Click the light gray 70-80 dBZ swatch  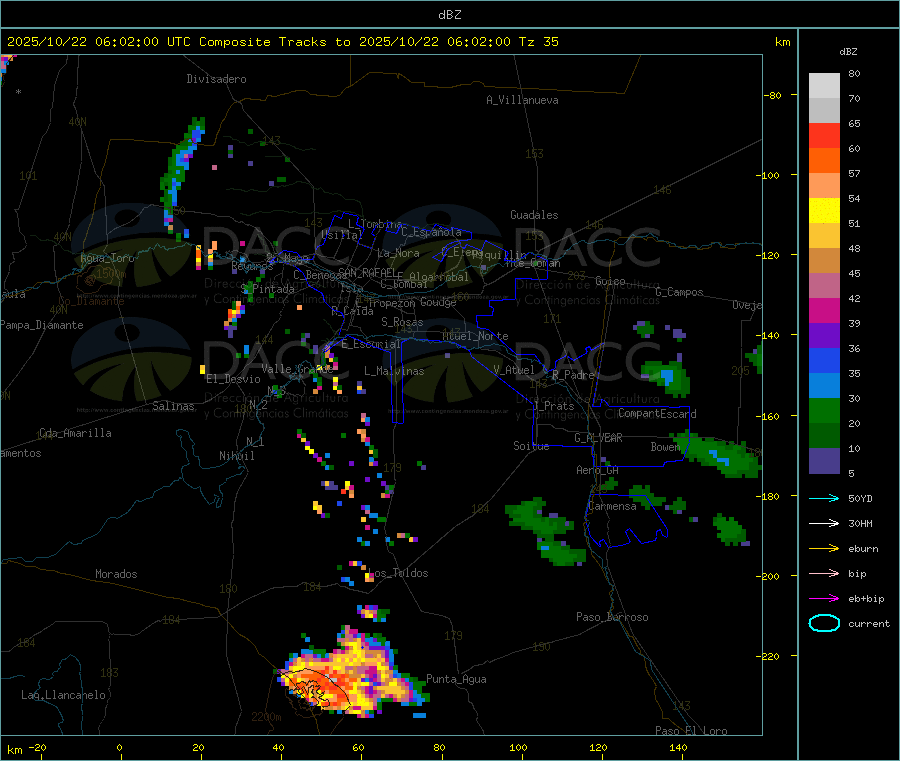click(x=824, y=86)
